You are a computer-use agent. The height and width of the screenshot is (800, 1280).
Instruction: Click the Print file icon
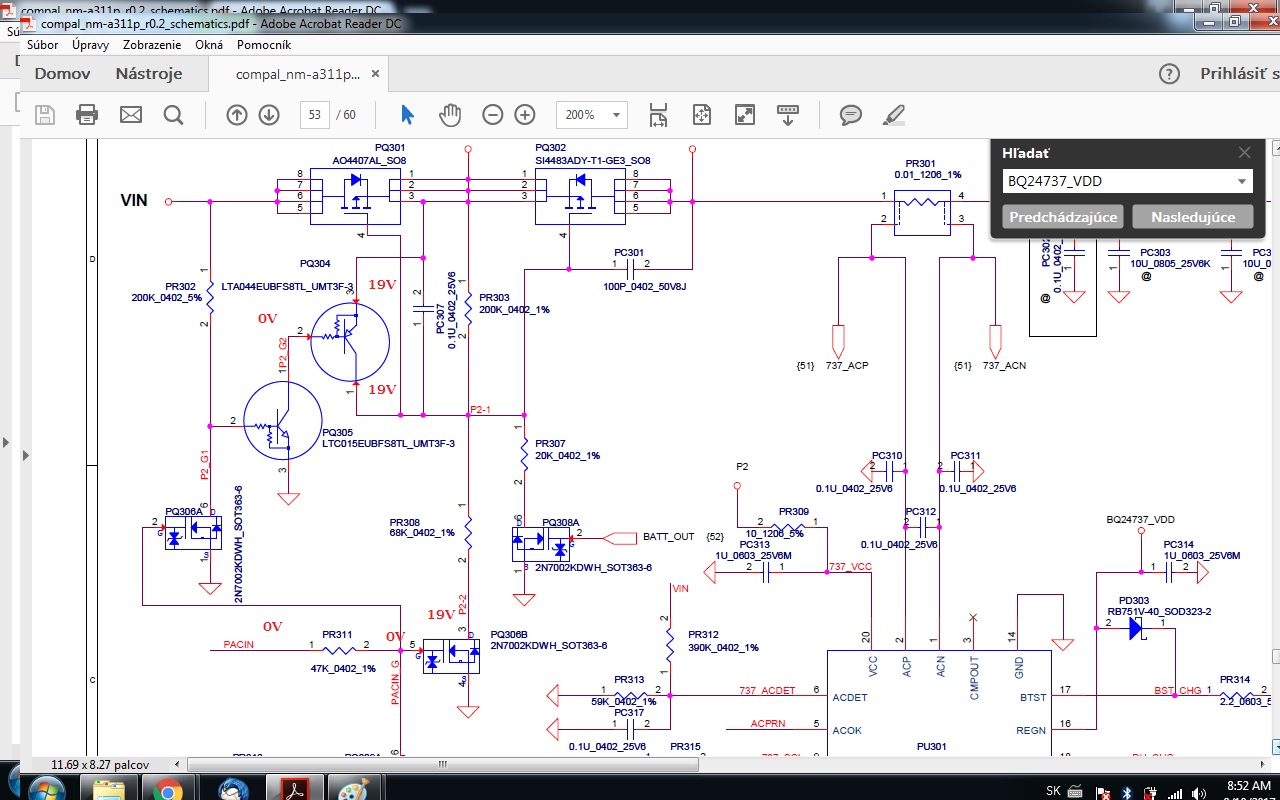click(87, 115)
